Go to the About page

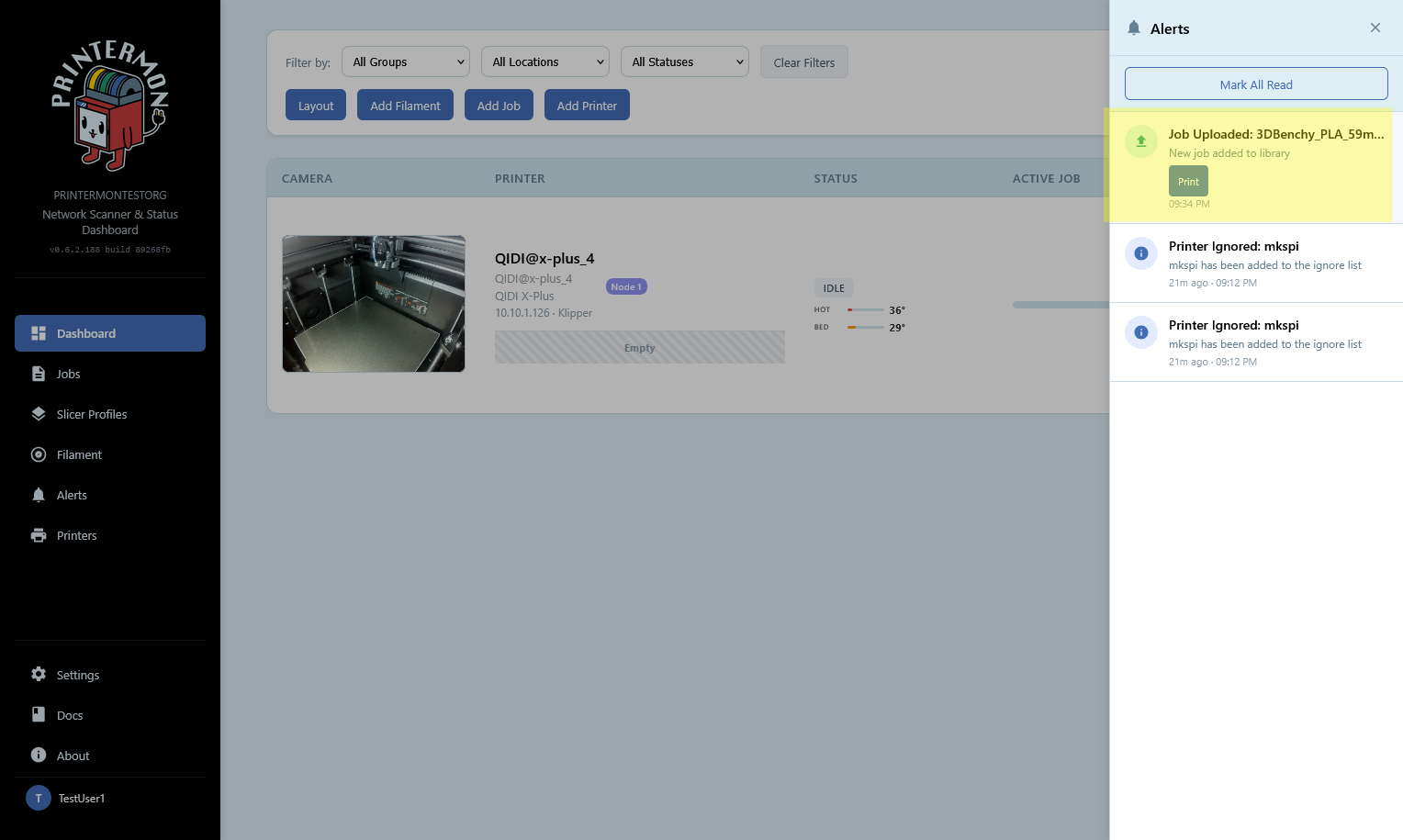pos(73,756)
